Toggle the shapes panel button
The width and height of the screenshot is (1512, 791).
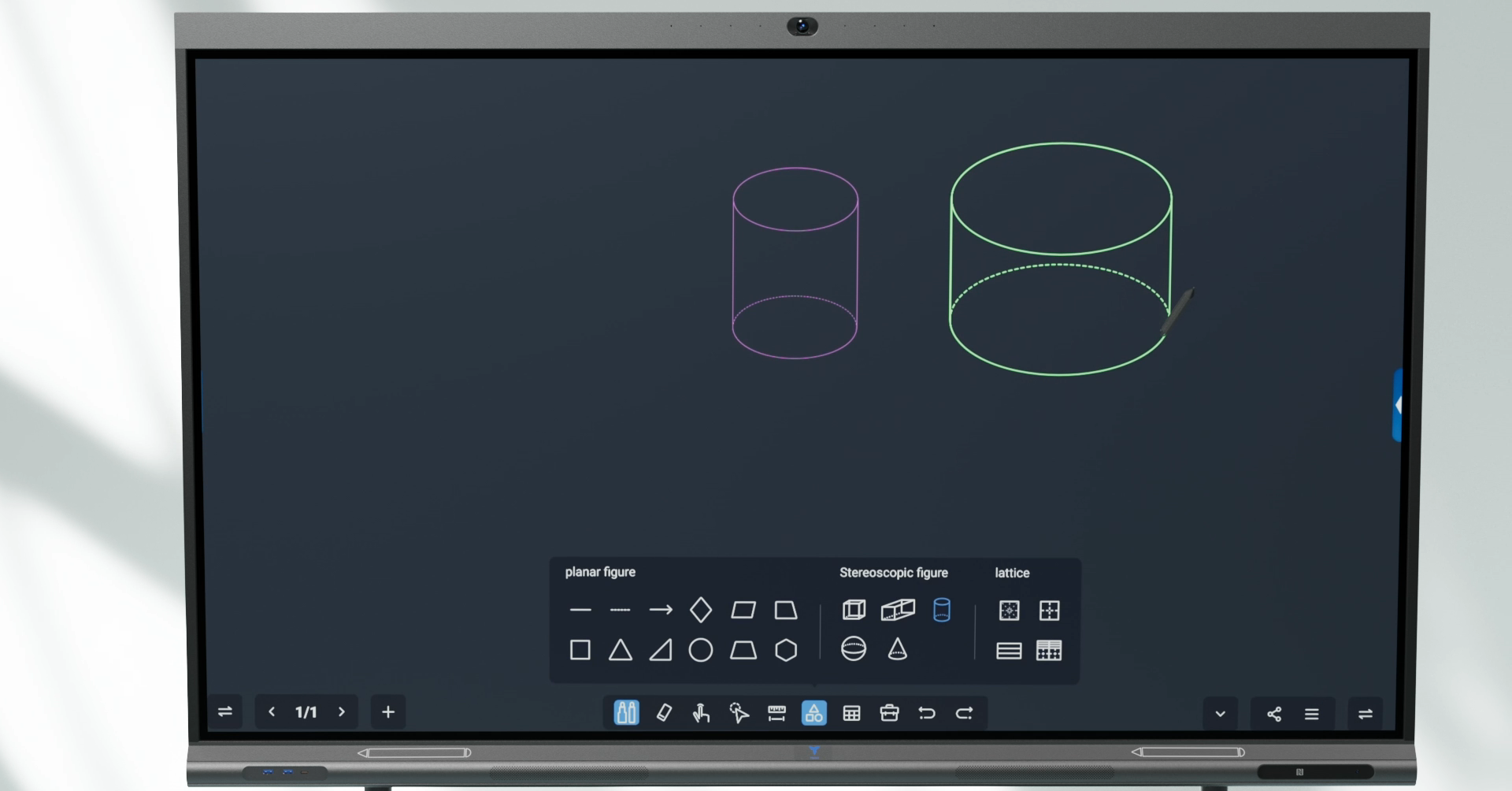pyautogui.click(x=813, y=713)
